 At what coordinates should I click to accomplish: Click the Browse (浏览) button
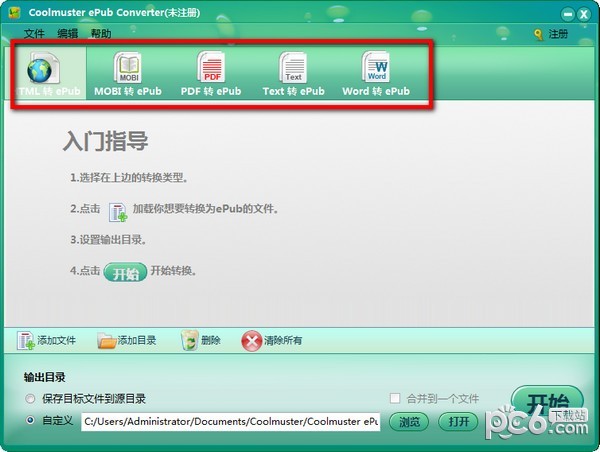[x=409, y=422]
